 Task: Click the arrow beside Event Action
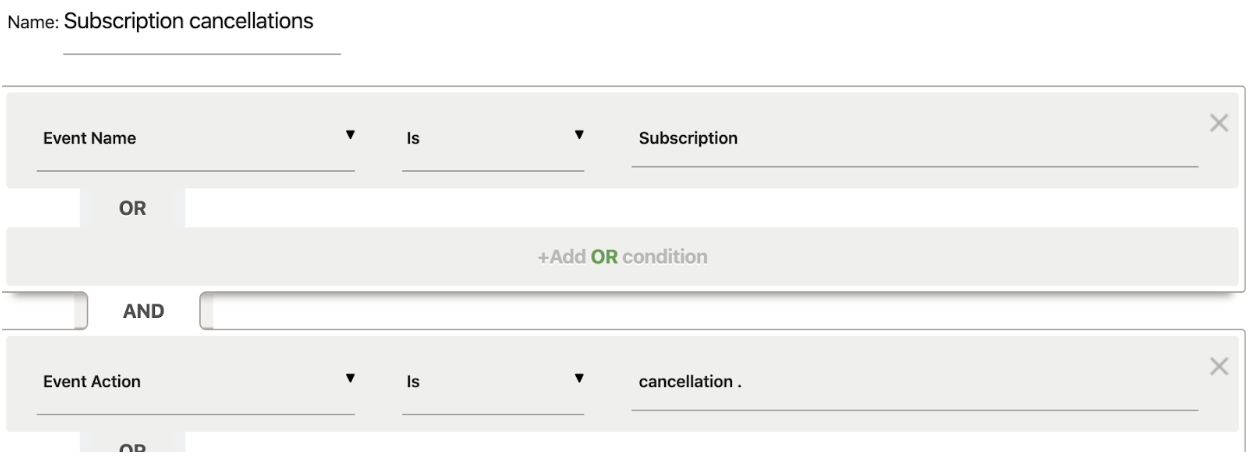349,378
